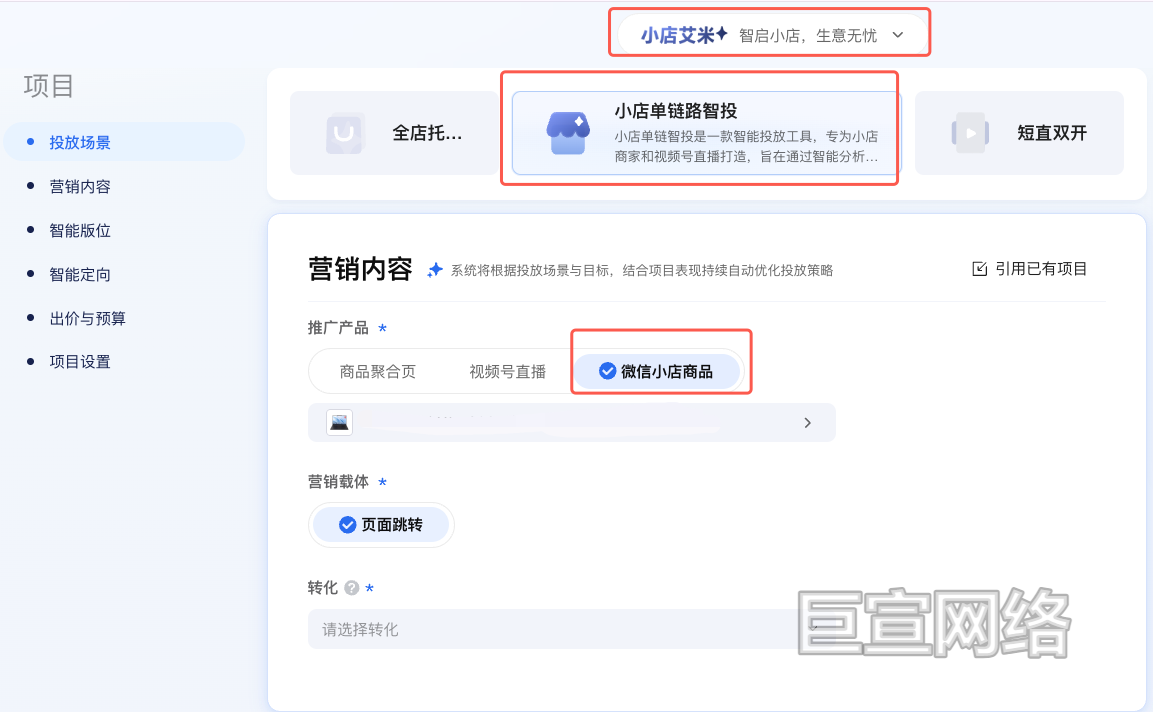Viewport: 1153px width, 712px height.
Task: Choose the 小店单链路智投 scenario card
Action: pos(706,133)
